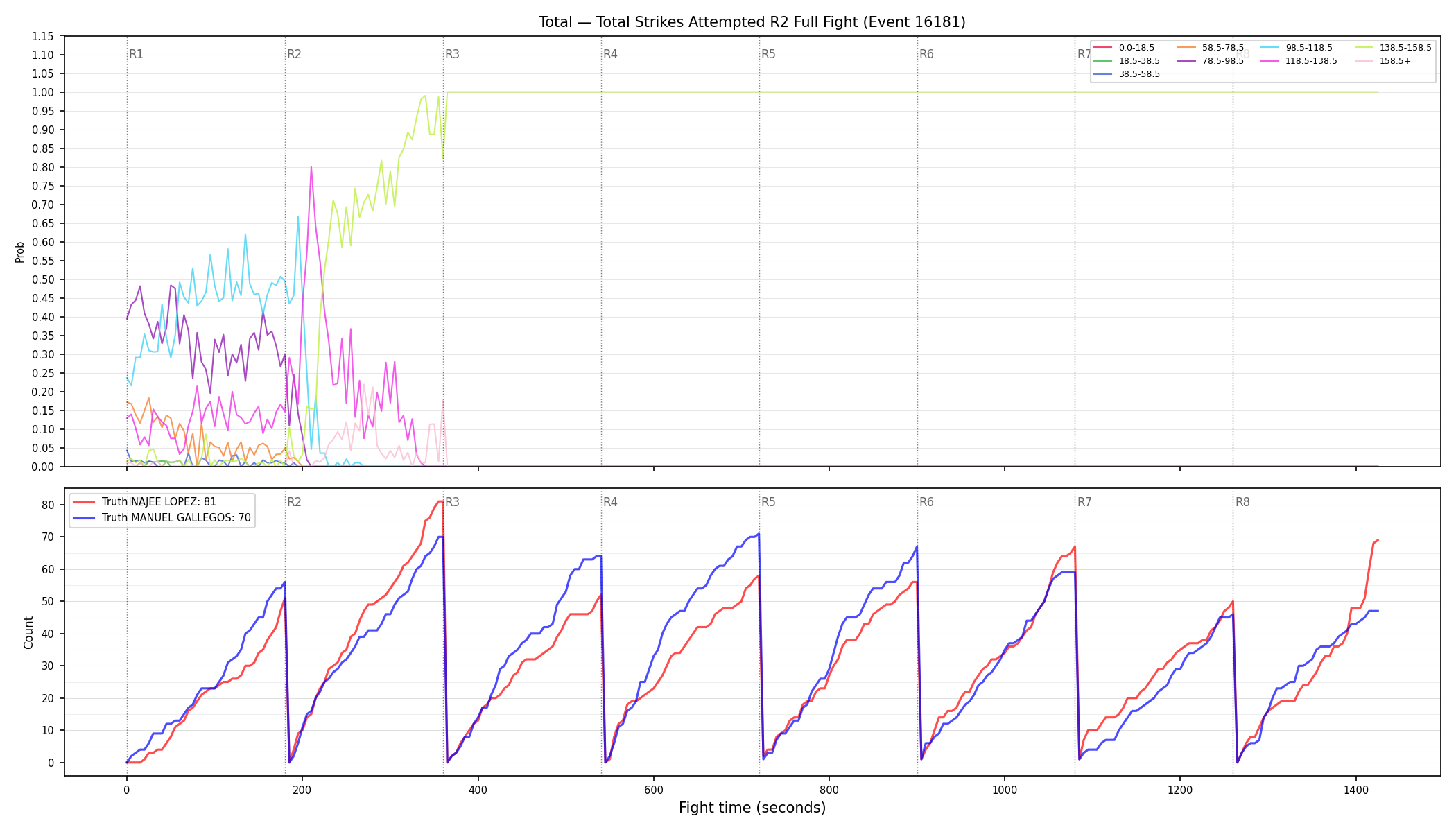This screenshot has width=1456, height=832.
Task: Select the '18.5-38.5' legend label
Action: click(1139, 61)
